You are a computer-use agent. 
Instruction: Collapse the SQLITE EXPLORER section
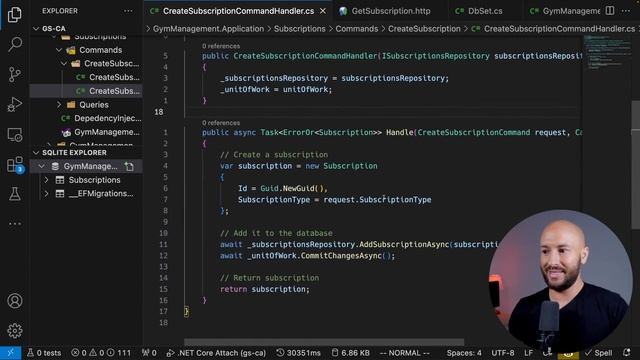pos(36,153)
